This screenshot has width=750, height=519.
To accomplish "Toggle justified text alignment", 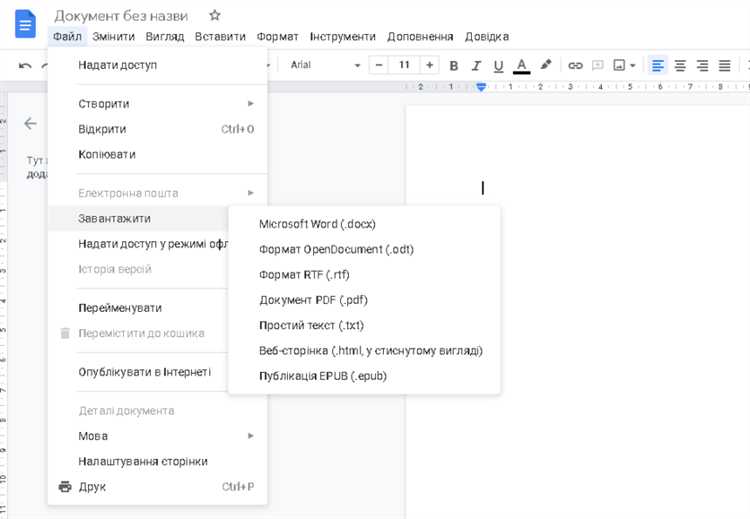I will [724, 66].
